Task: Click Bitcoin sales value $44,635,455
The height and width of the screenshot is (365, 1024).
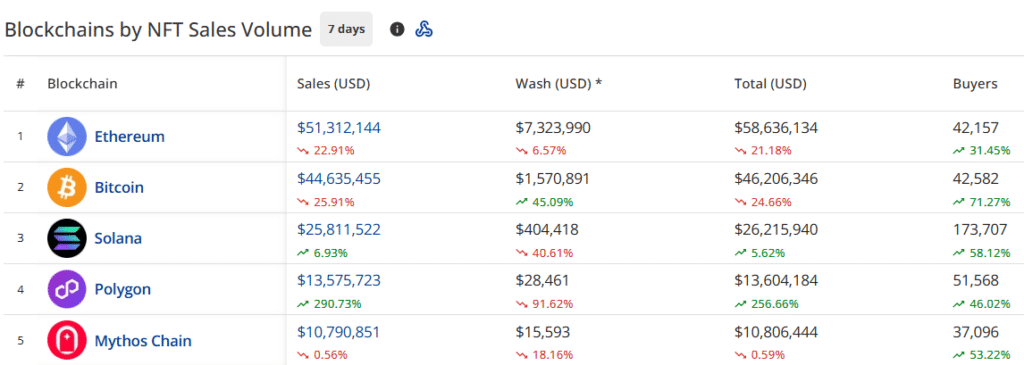Action: pos(339,179)
